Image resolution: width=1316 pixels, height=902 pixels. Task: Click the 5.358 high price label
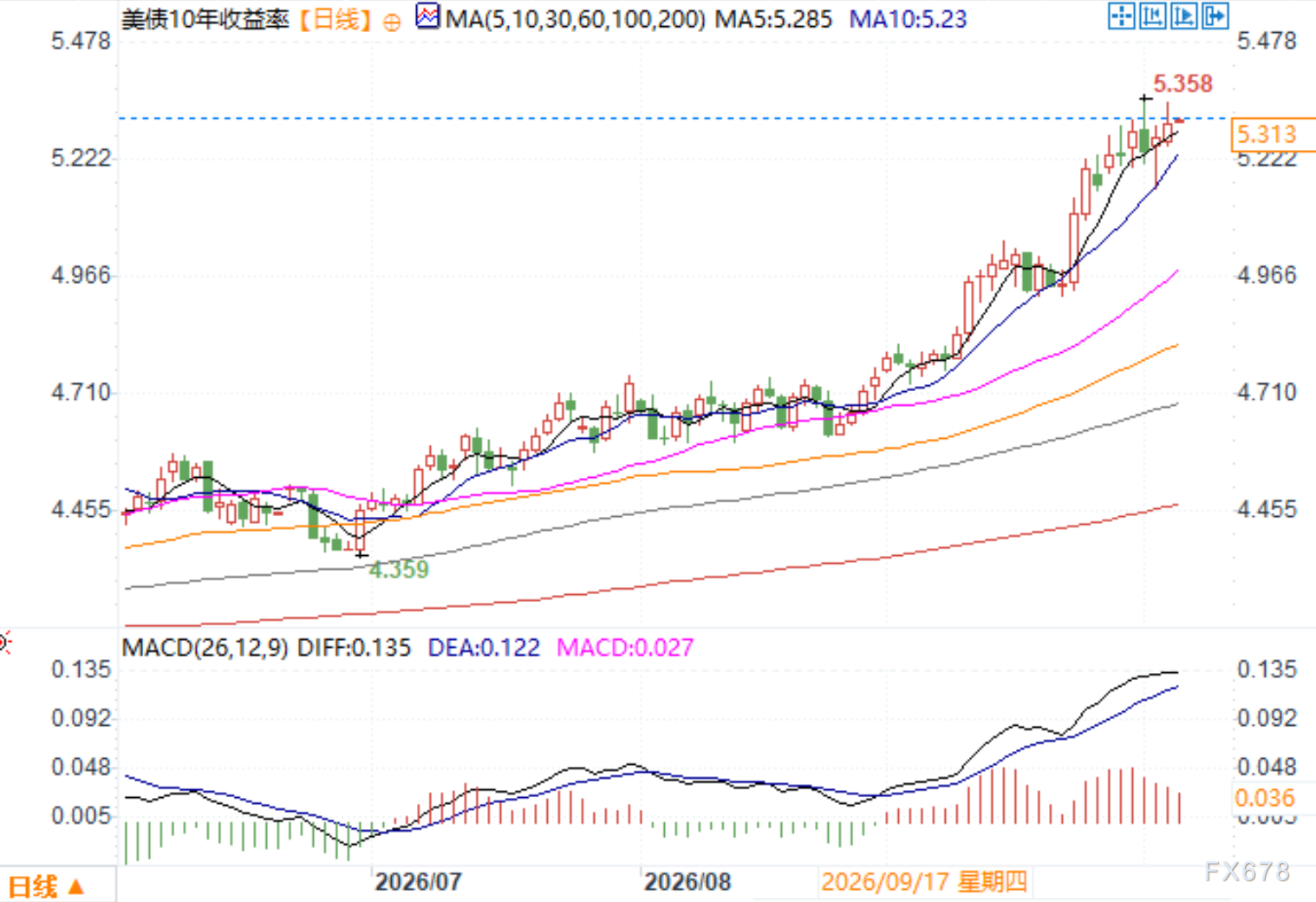click(1182, 84)
